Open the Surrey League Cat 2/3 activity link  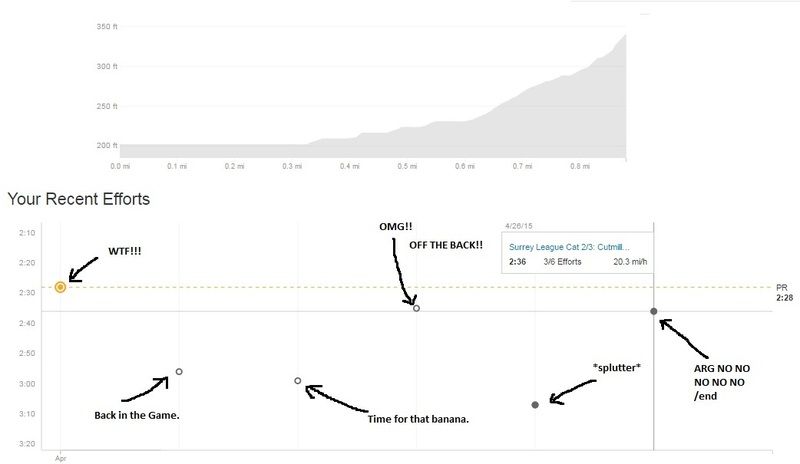[569, 247]
